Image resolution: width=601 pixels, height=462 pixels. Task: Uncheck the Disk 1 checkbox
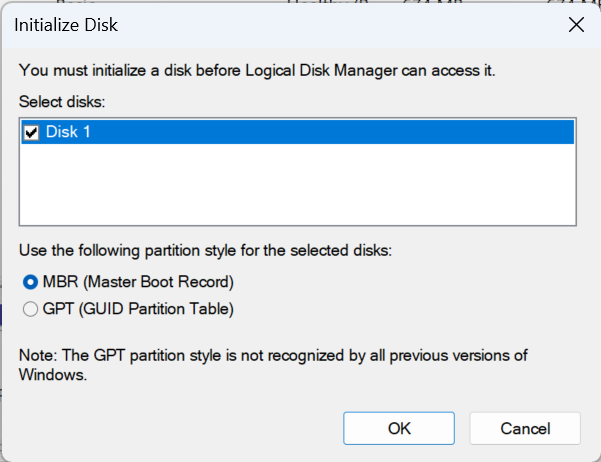(31, 132)
